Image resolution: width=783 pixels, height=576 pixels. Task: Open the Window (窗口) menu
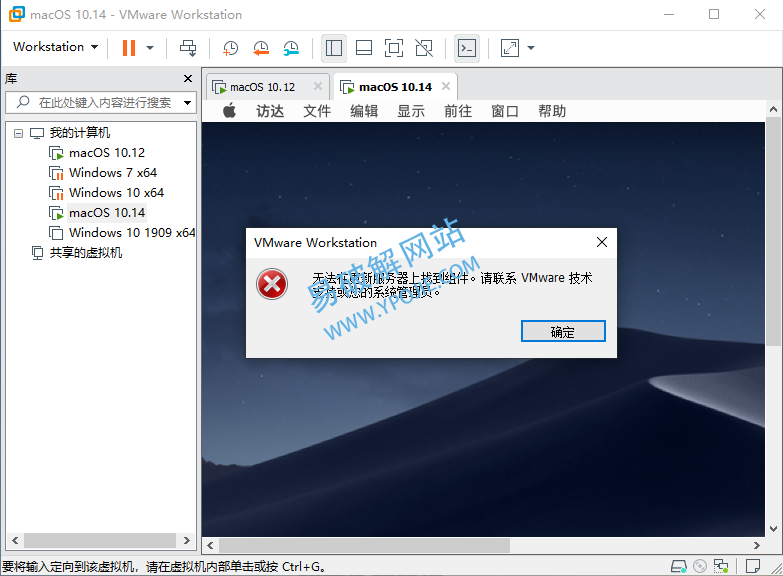(505, 111)
